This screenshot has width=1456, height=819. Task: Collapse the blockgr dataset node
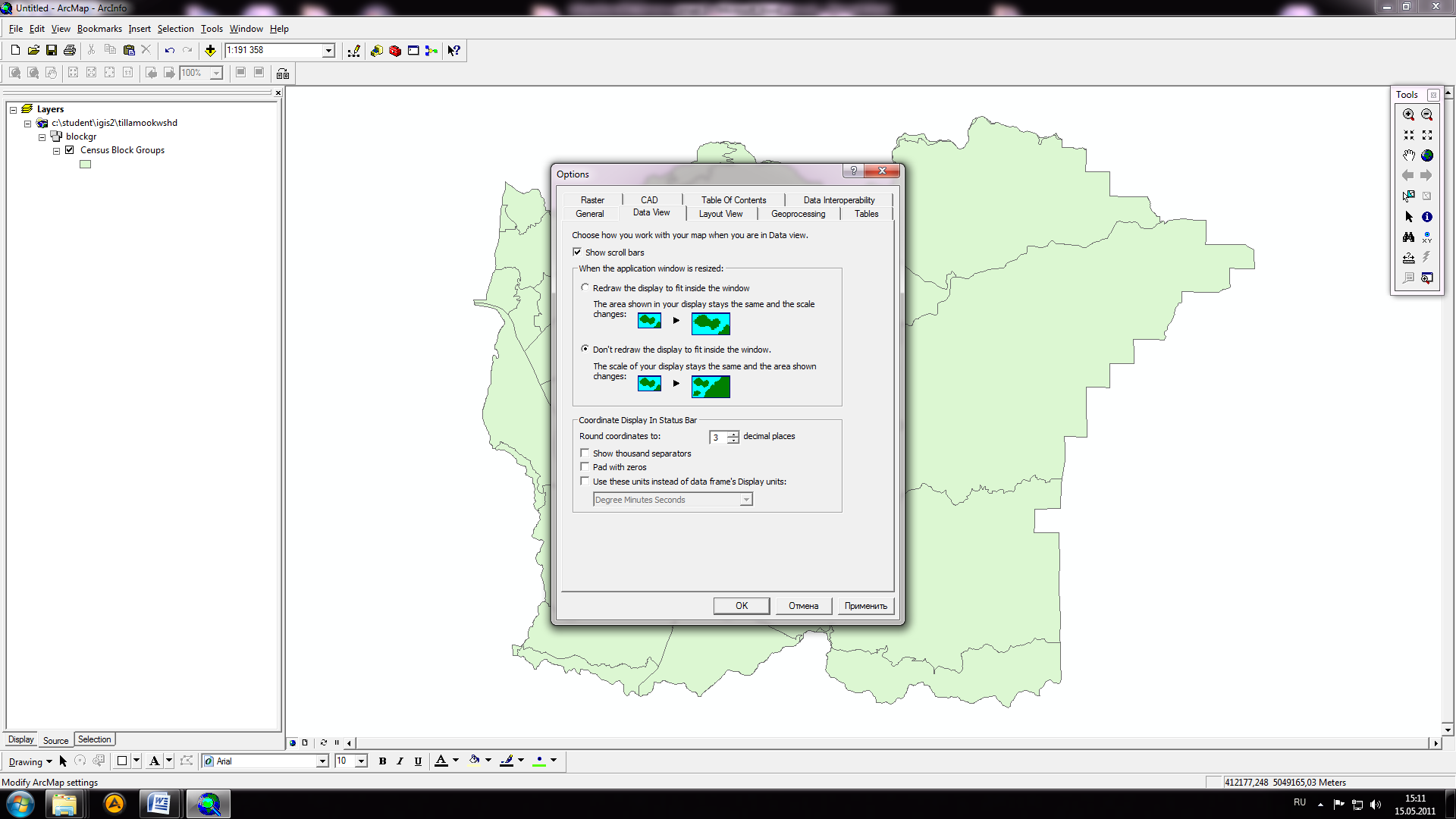(42, 137)
